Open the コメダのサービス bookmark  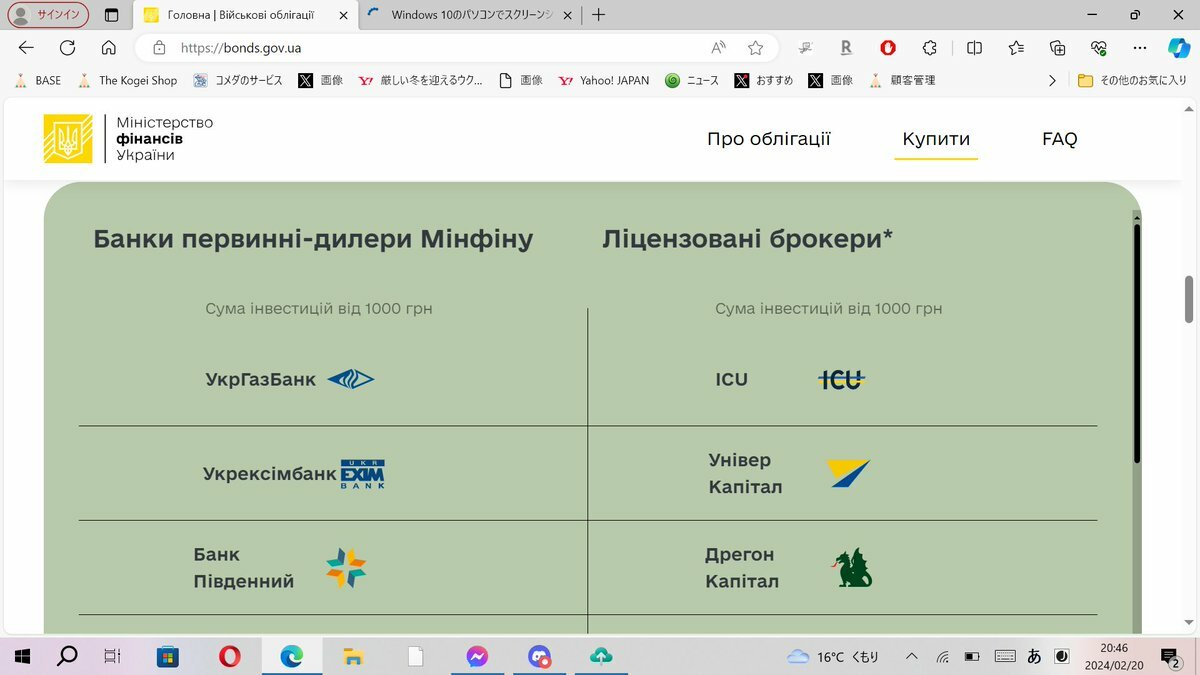238,80
